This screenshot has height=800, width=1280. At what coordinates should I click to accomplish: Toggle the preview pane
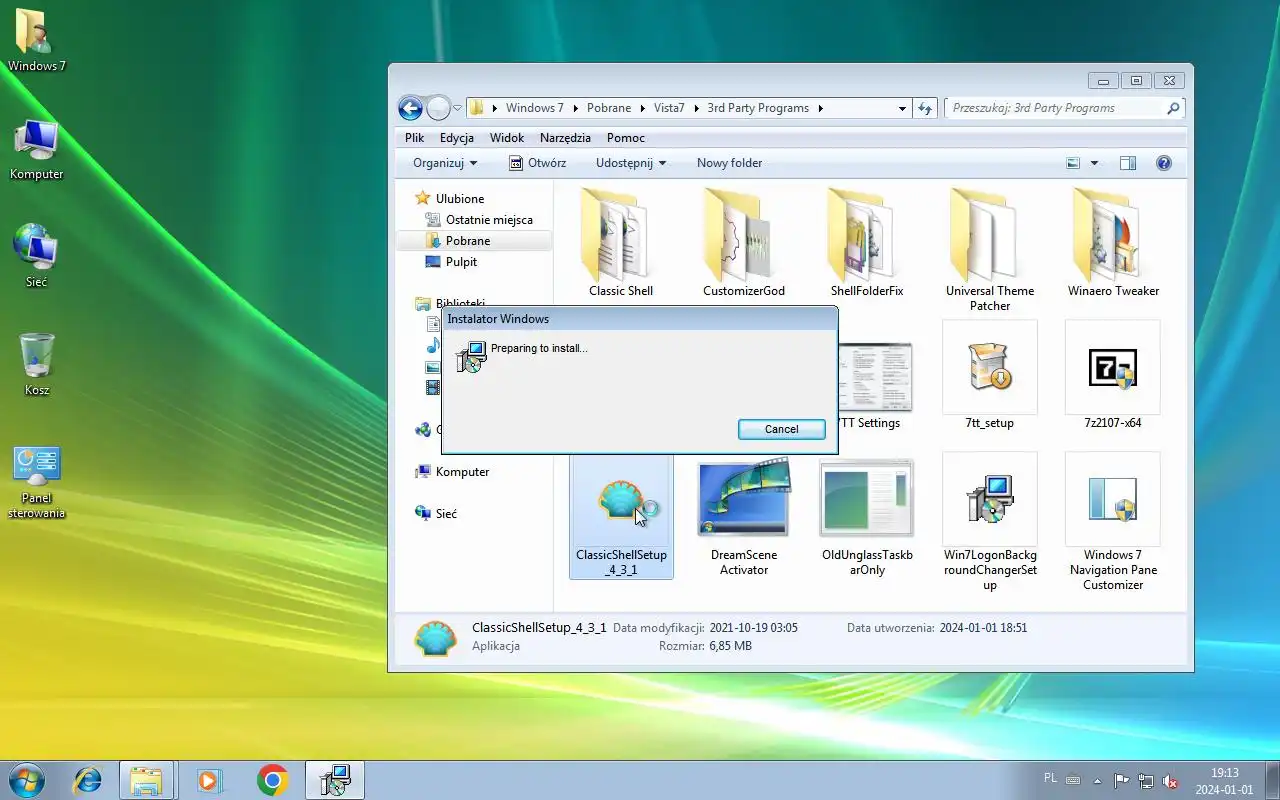[1128, 163]
